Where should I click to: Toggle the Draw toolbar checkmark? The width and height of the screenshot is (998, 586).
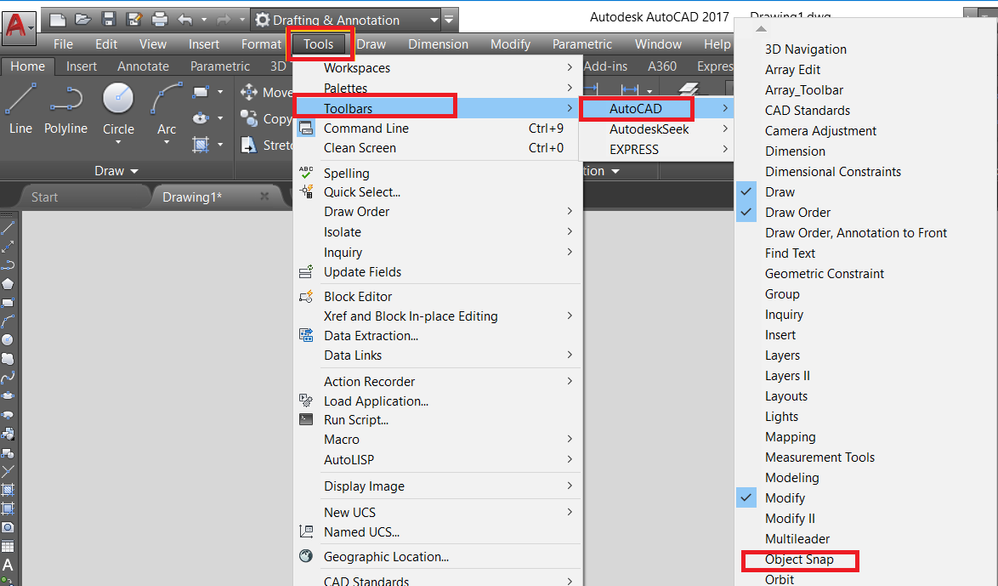tap(746, 192)
